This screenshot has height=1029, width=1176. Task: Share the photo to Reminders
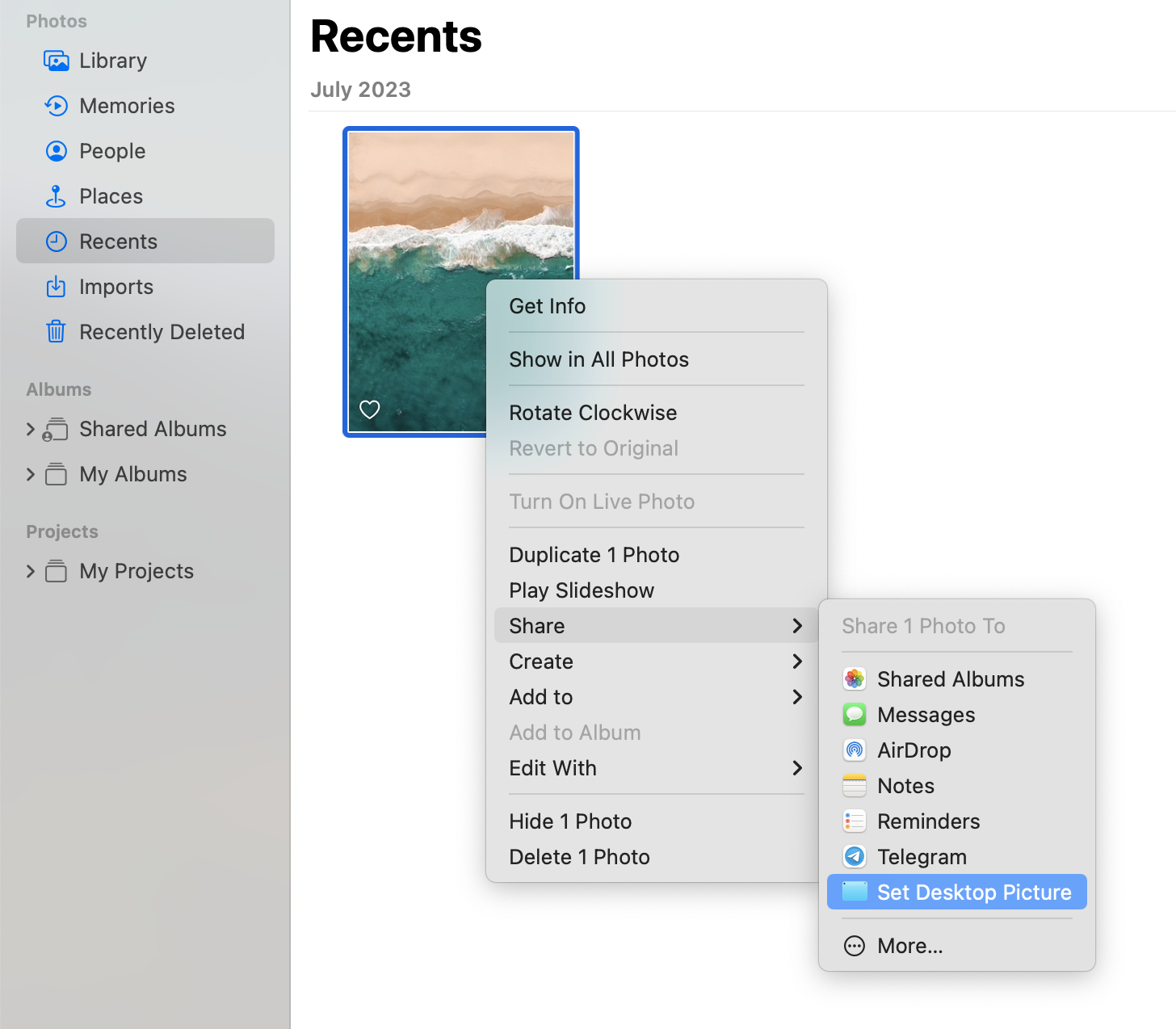click(957, 821)
